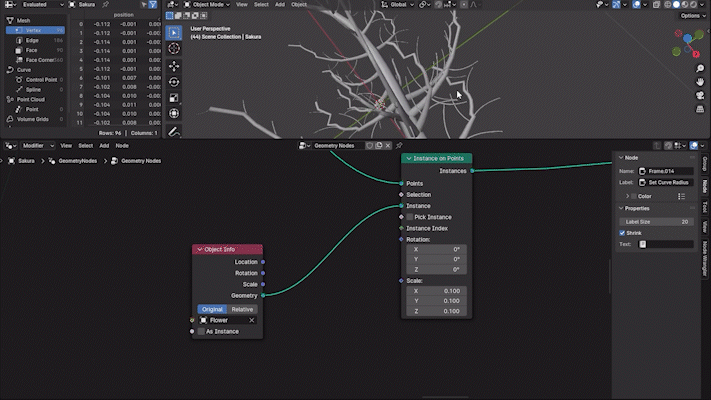This screenshot has width=711, height=400.
Task: Select the Move tool in viewport toolbar
Action: pos(174,66)
